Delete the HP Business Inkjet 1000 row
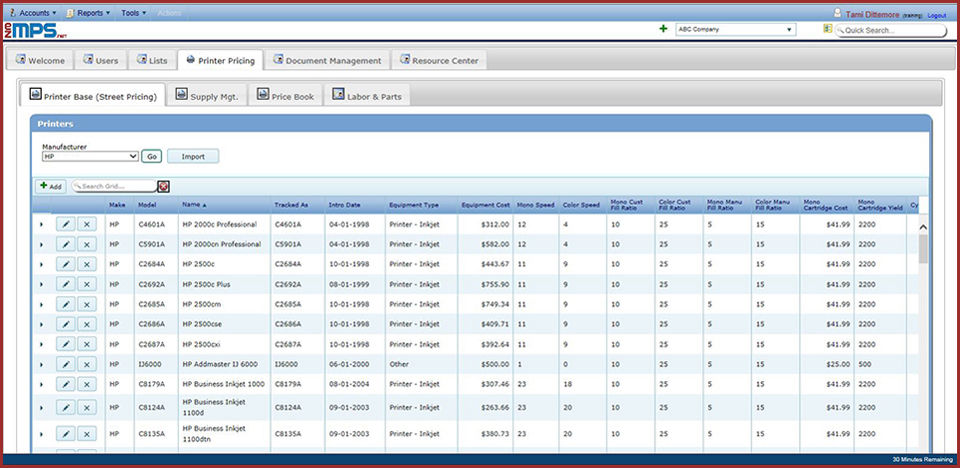The width and height of the screenshot is (960, 468). [x=86, y=384]
